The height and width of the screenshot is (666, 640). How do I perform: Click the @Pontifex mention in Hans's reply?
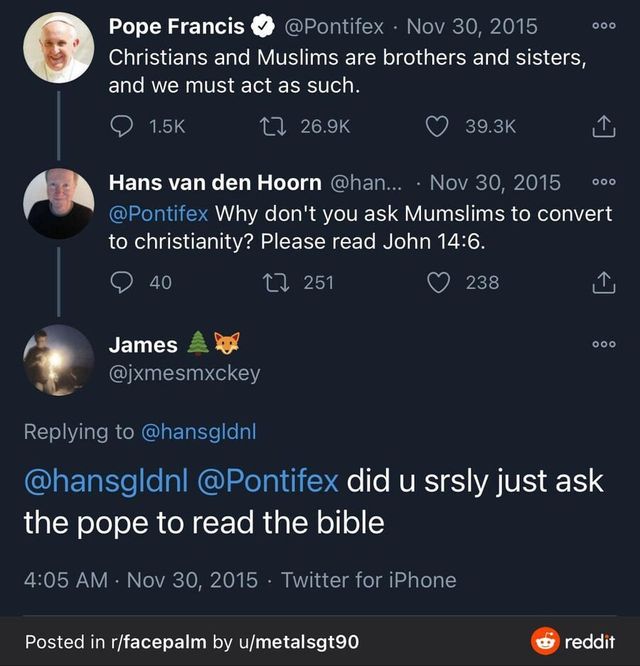(x=158, y=213)
